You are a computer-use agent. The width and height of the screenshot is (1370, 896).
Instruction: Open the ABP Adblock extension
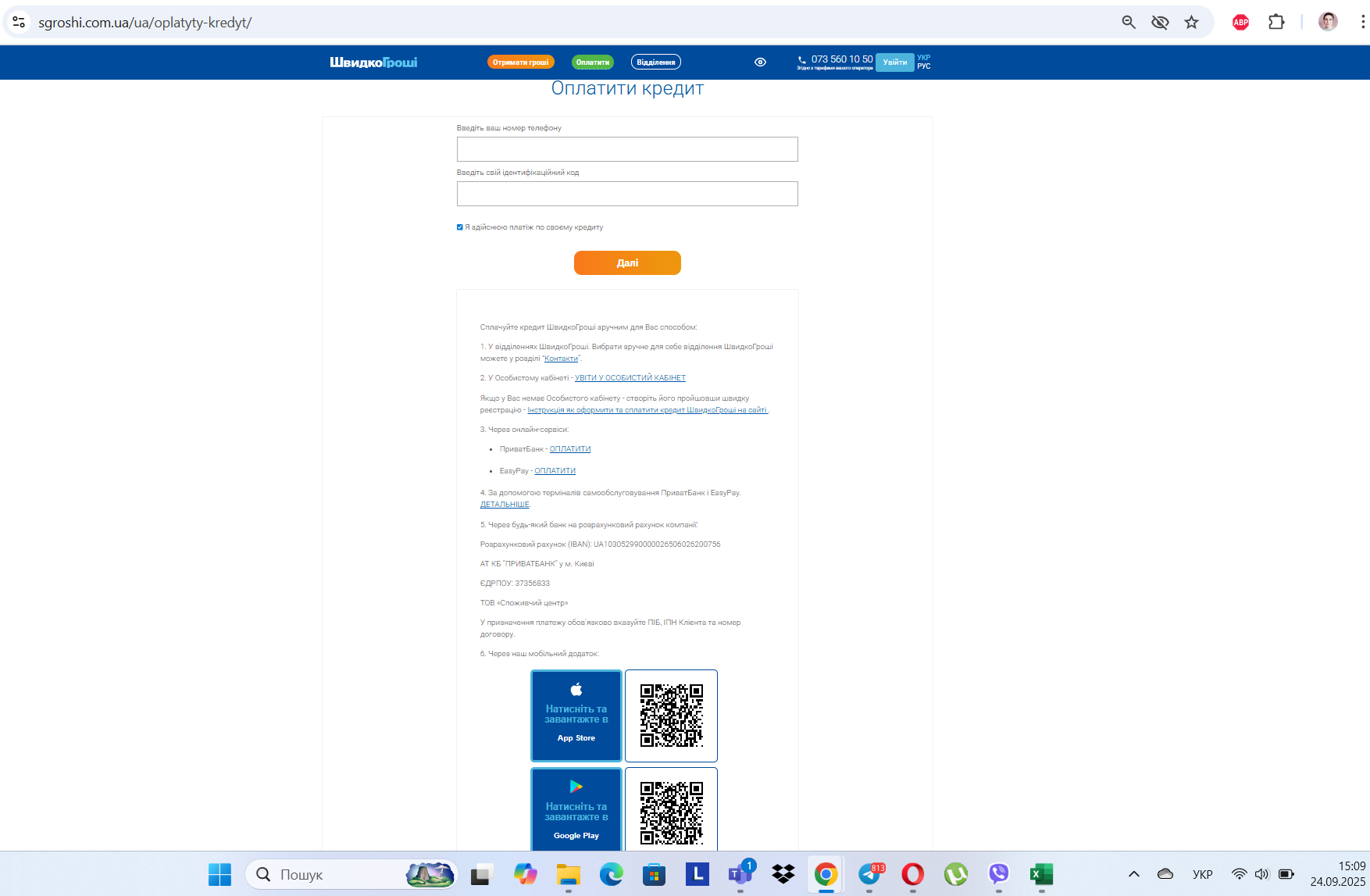point(1240,23)
